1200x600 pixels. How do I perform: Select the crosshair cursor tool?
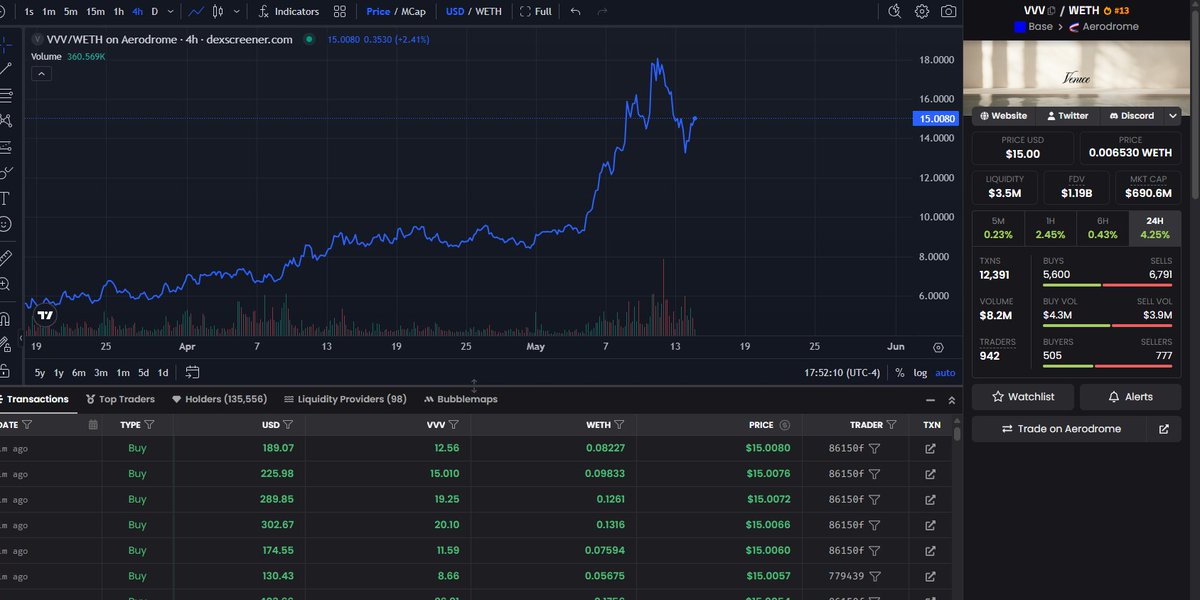point(6,45)
